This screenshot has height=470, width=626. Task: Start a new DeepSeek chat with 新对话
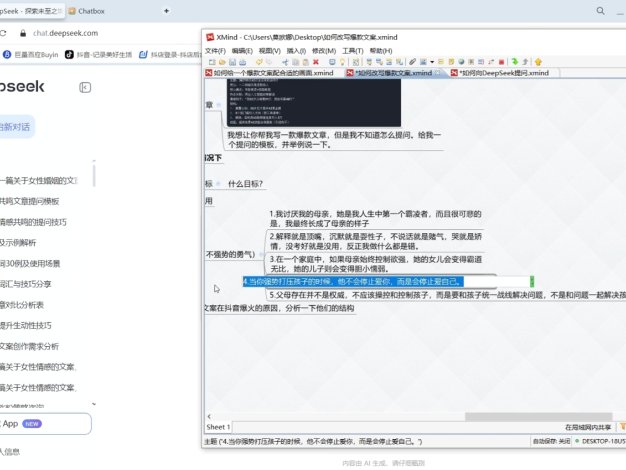15,127
